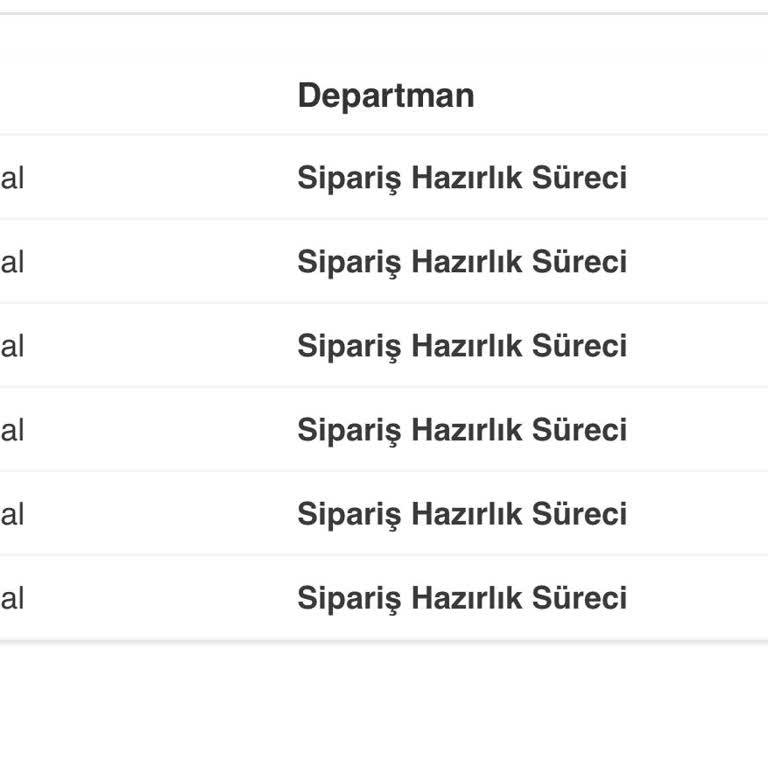Select the word 'Süreci' in second row
Screen dimensions: 768x768
click(579, 262)
